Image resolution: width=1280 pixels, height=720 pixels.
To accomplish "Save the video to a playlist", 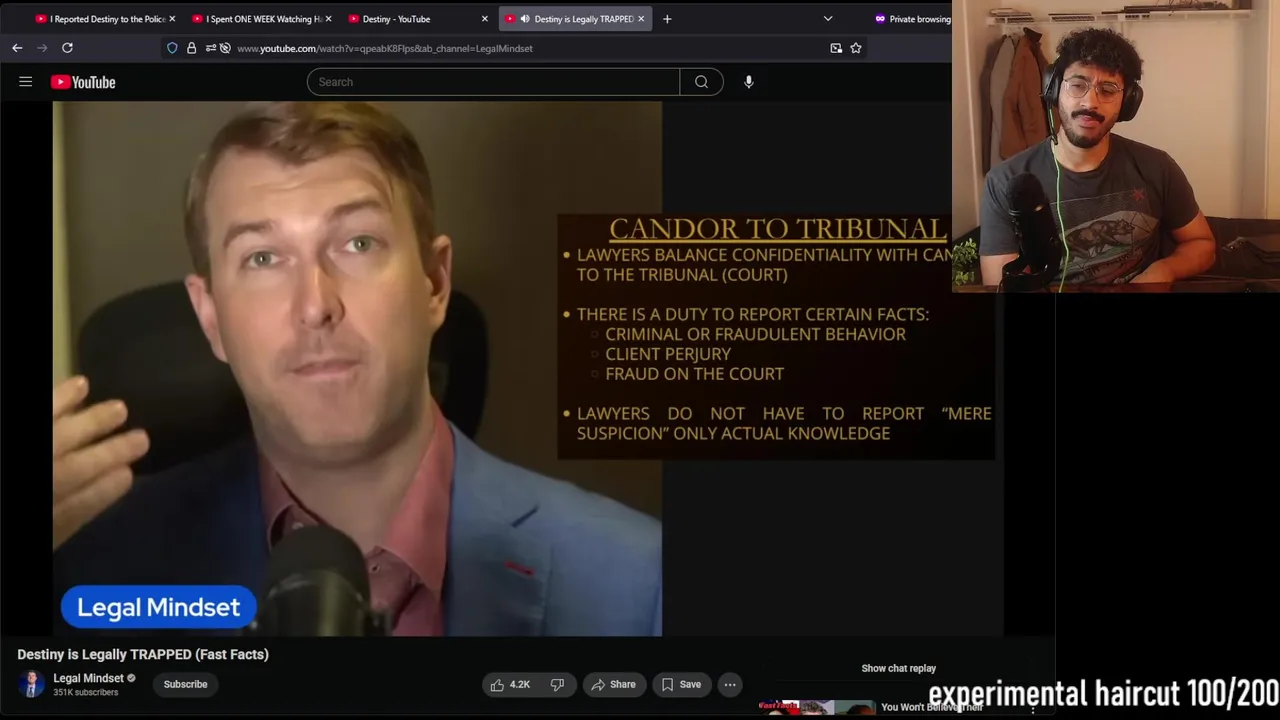I will pos(680,684).
